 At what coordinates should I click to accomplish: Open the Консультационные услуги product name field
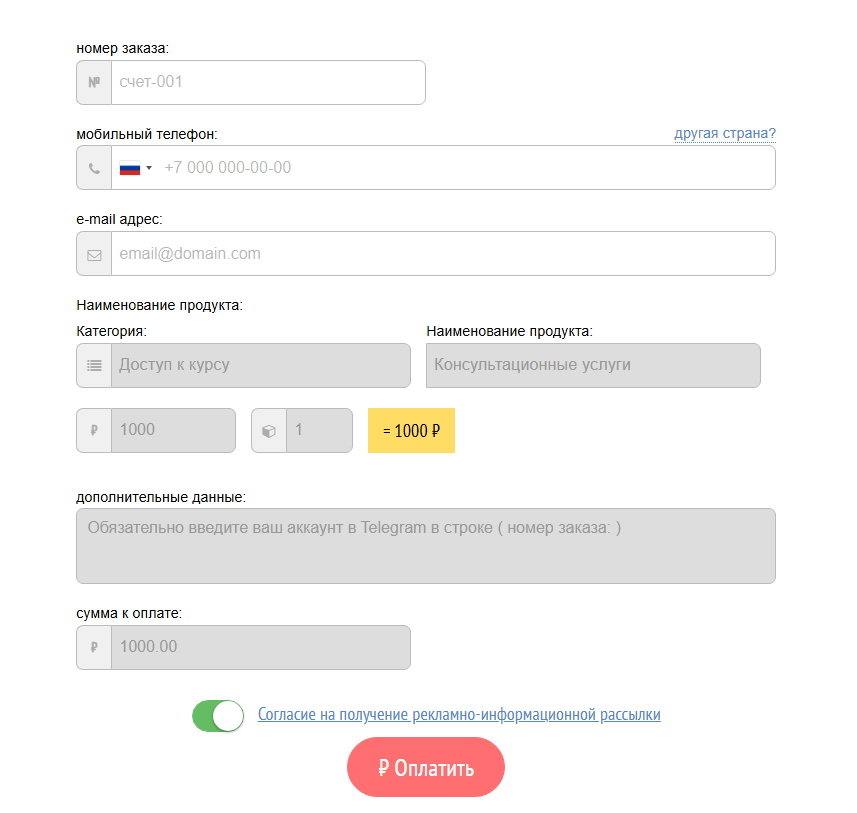tap(593, 365)
